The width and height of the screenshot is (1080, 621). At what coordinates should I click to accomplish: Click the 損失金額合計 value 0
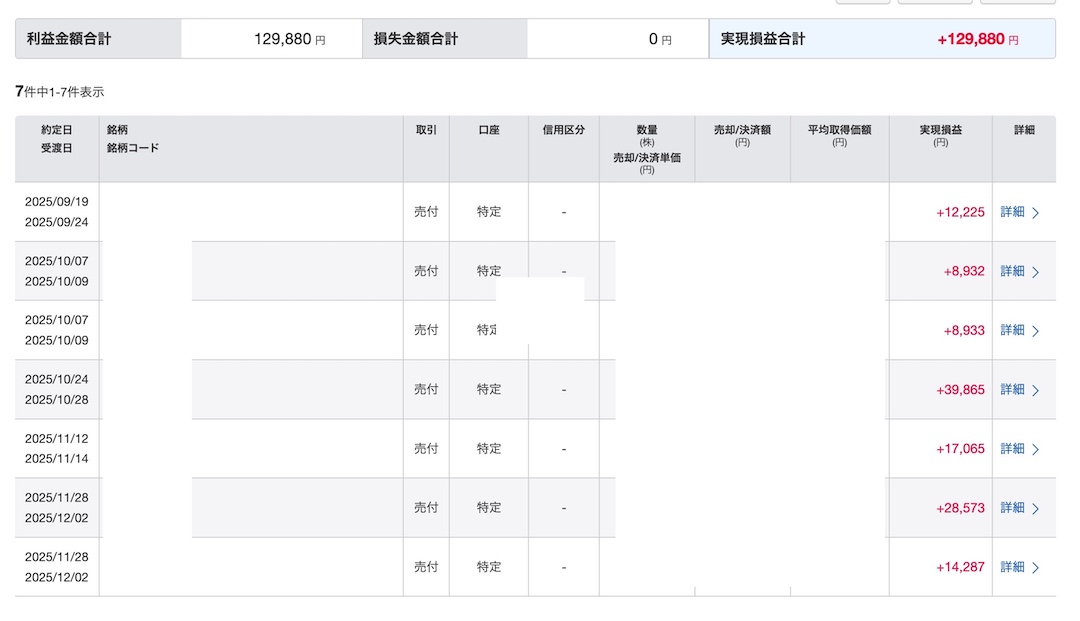coord(653,39)
